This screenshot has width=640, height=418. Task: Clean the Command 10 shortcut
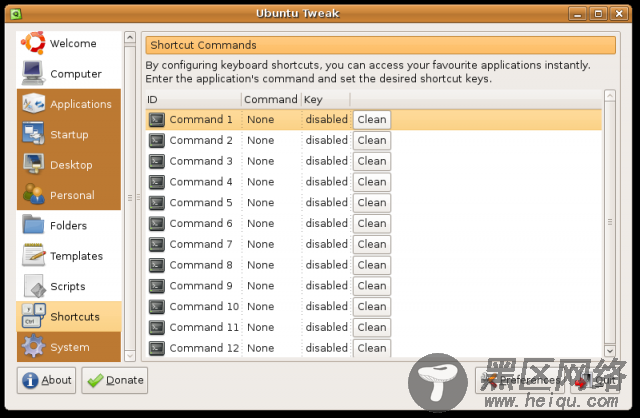click(371, 307)
